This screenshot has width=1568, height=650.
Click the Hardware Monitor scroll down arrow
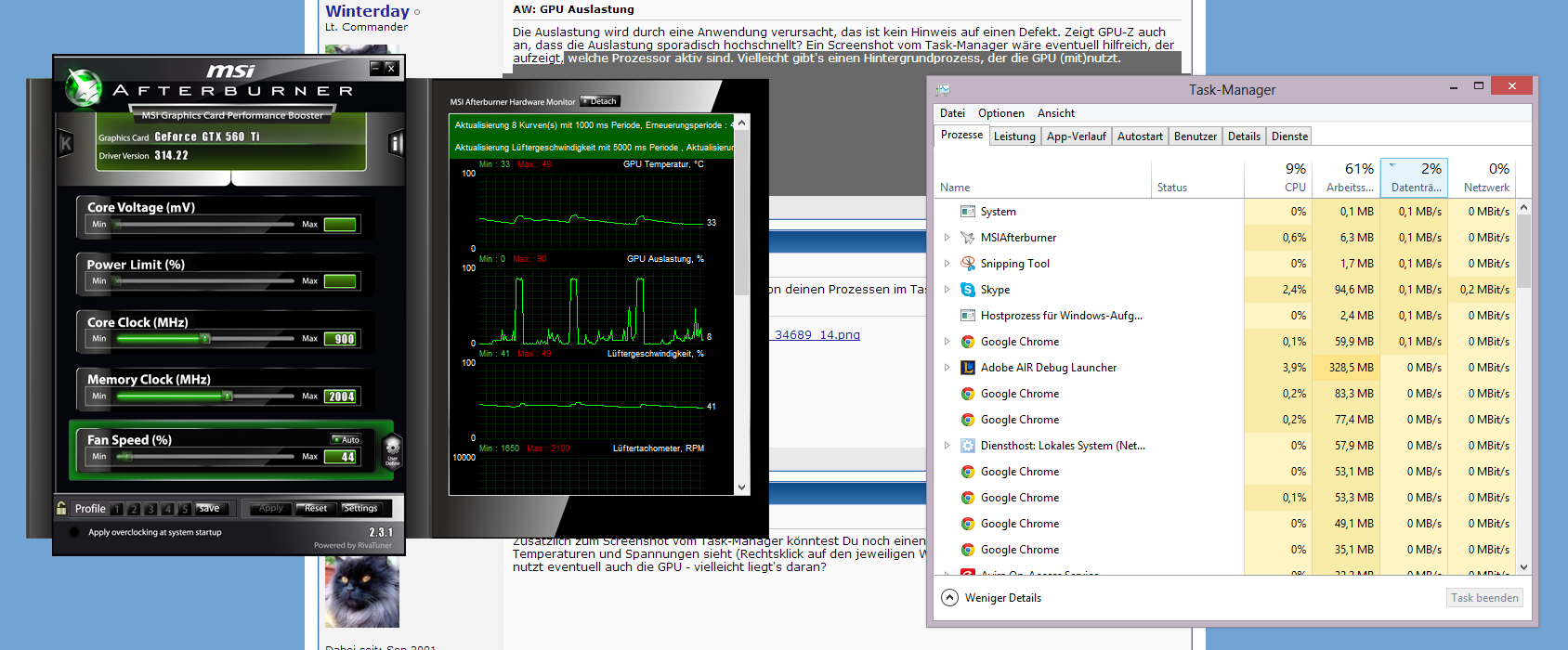point(741,487)
